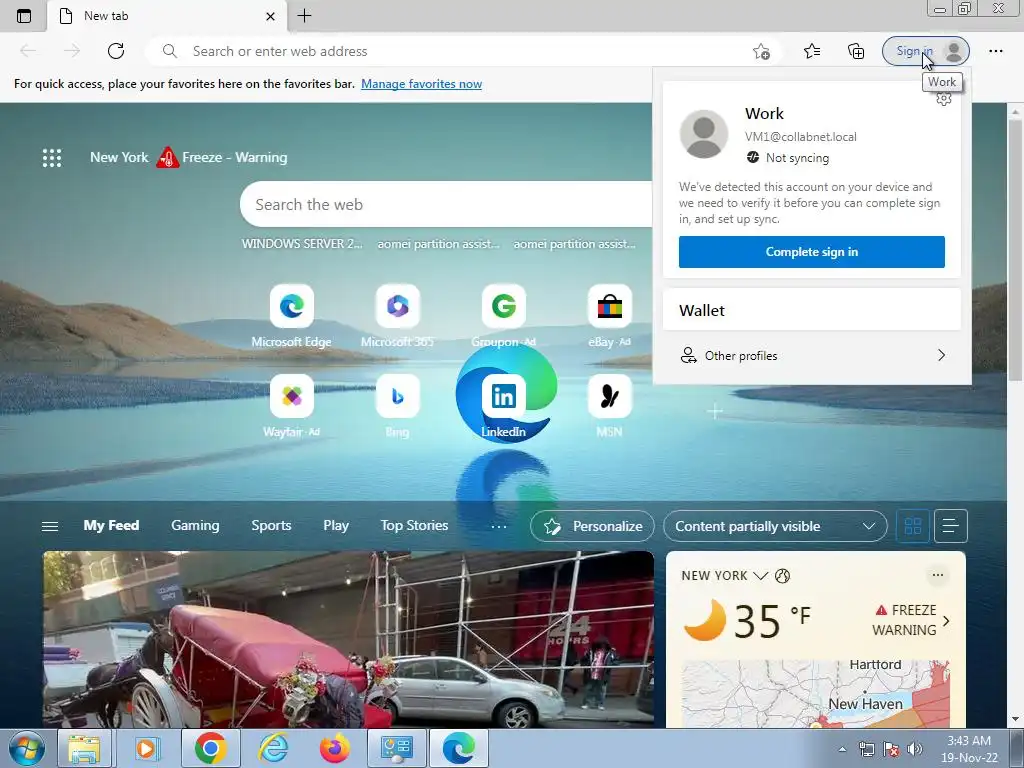The width and height of the screenshot is (1024, 768).
Task: Open a new tab with plus button
Action: [304, 16]
